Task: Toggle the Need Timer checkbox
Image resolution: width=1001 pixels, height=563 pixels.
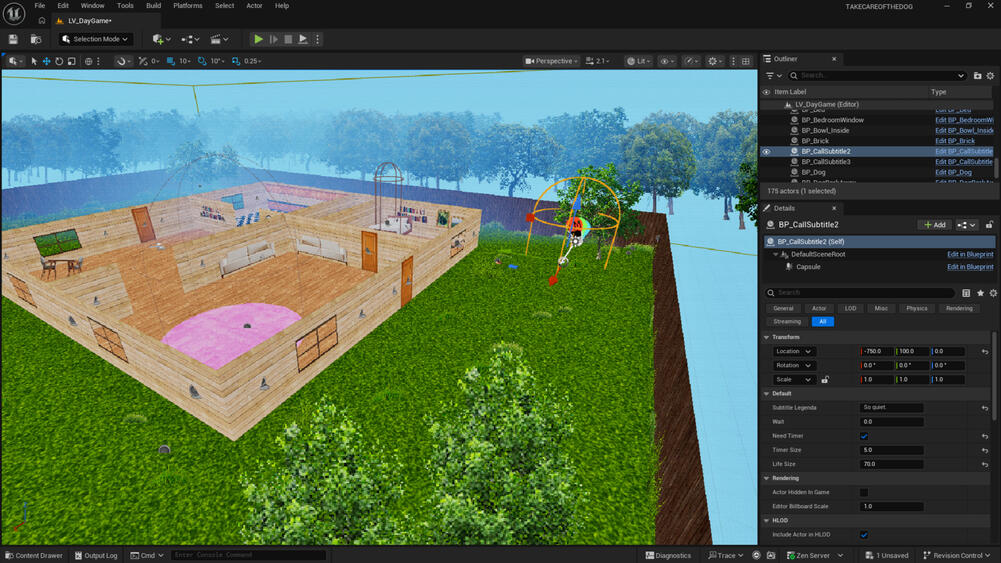Action: tap(864, 436)
